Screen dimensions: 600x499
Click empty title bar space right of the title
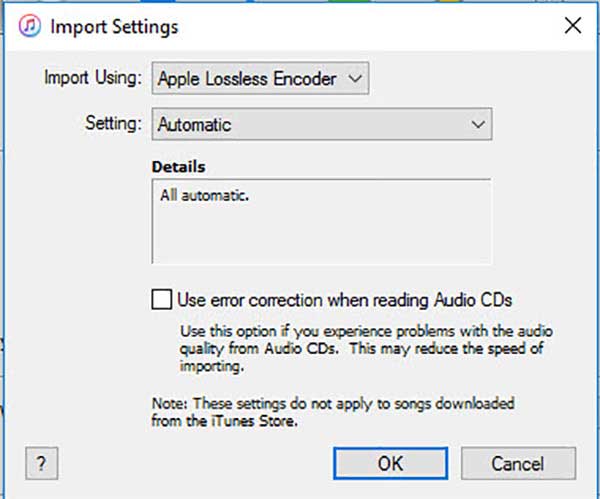point(370,27)
